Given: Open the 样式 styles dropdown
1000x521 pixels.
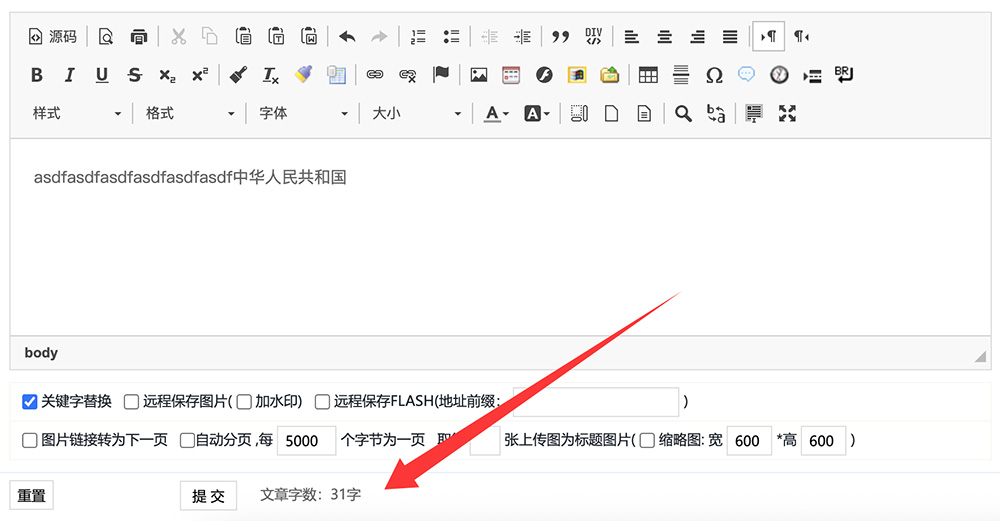Looking at the screenshot, I should (x=76, y=114).
